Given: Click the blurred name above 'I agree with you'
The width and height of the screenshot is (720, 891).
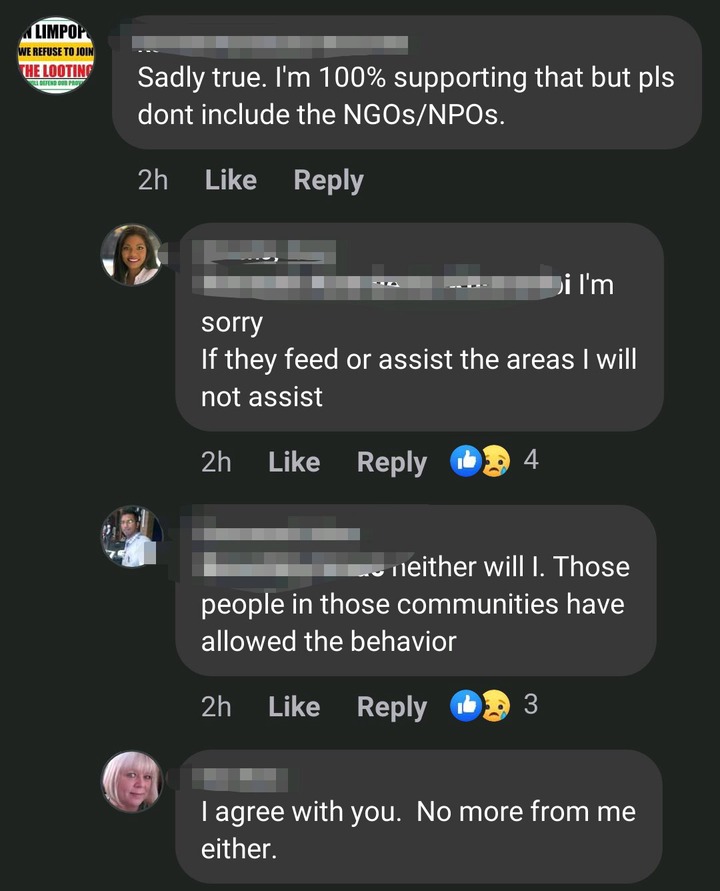Looking at the screenshot, I should pyautogui.click(x=240, y=779).
